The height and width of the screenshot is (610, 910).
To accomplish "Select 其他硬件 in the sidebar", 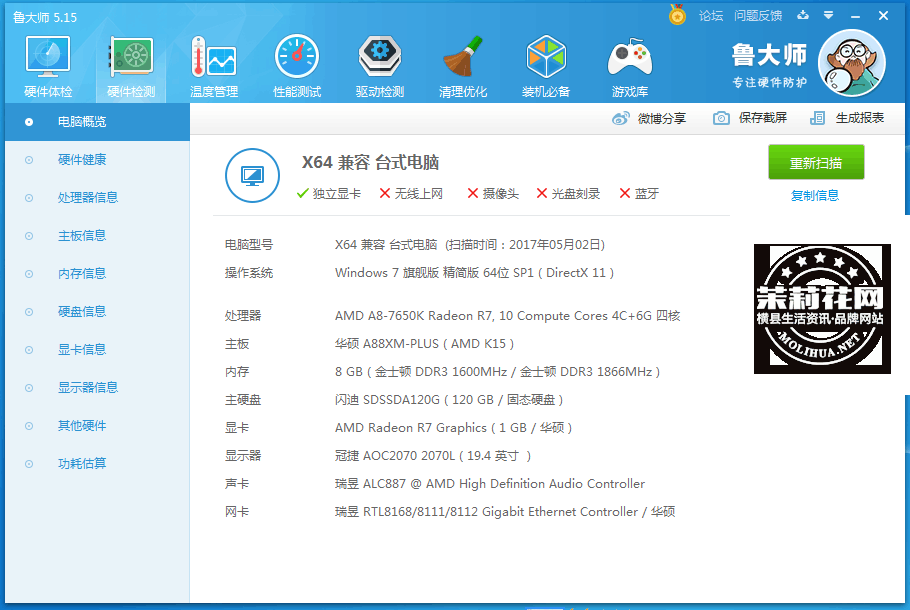I will [x=98, y=426].
